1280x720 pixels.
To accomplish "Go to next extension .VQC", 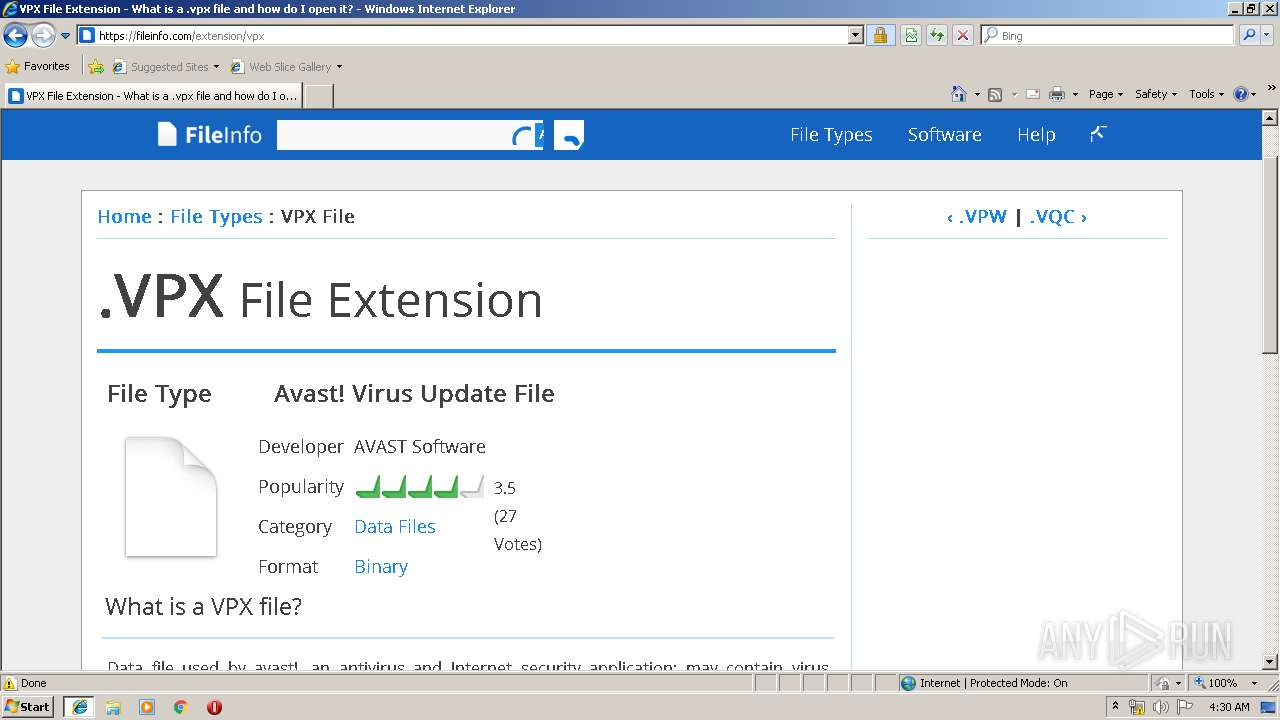I will pyautogui.click(x=1058, y=216).
